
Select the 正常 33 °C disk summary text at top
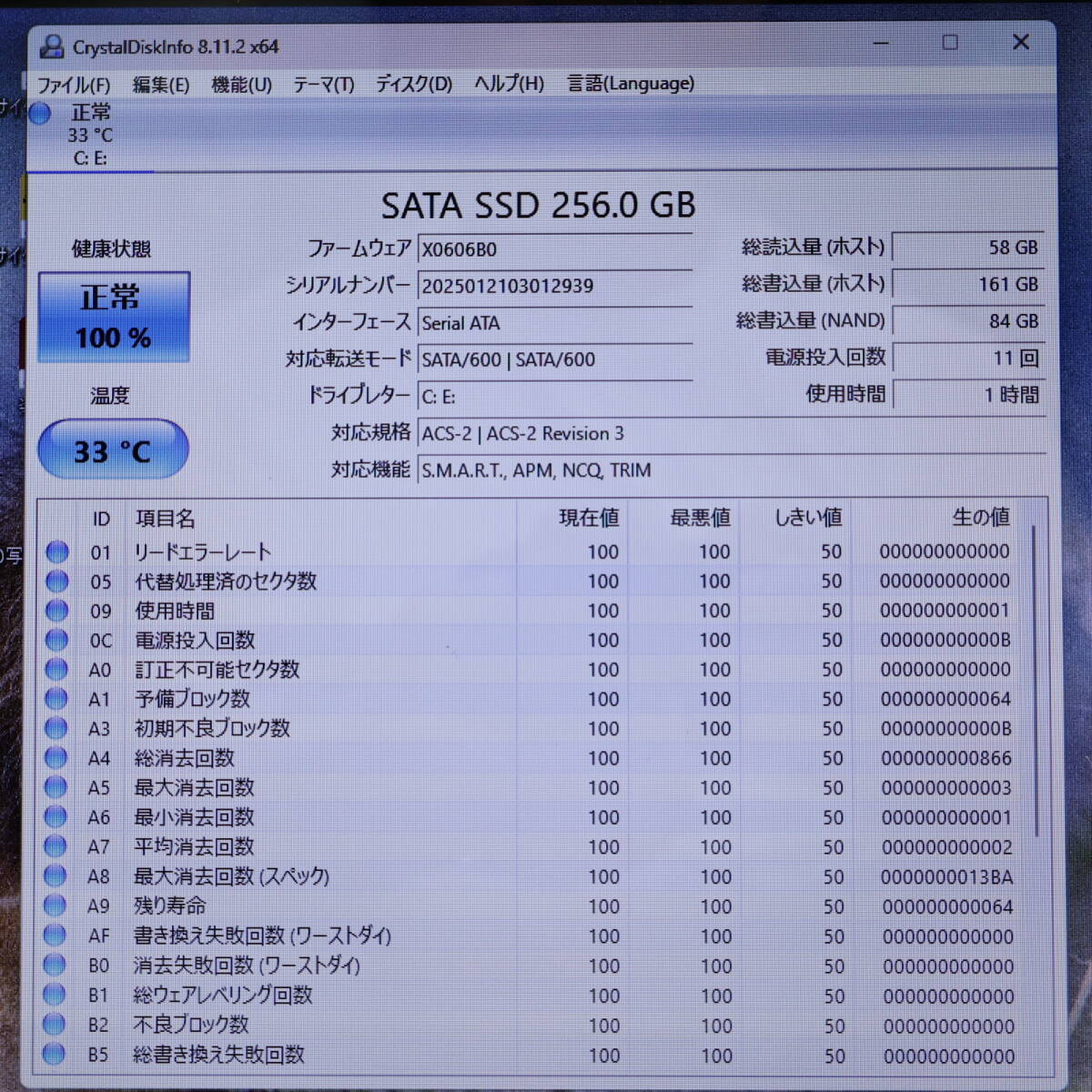click(90, 125)
